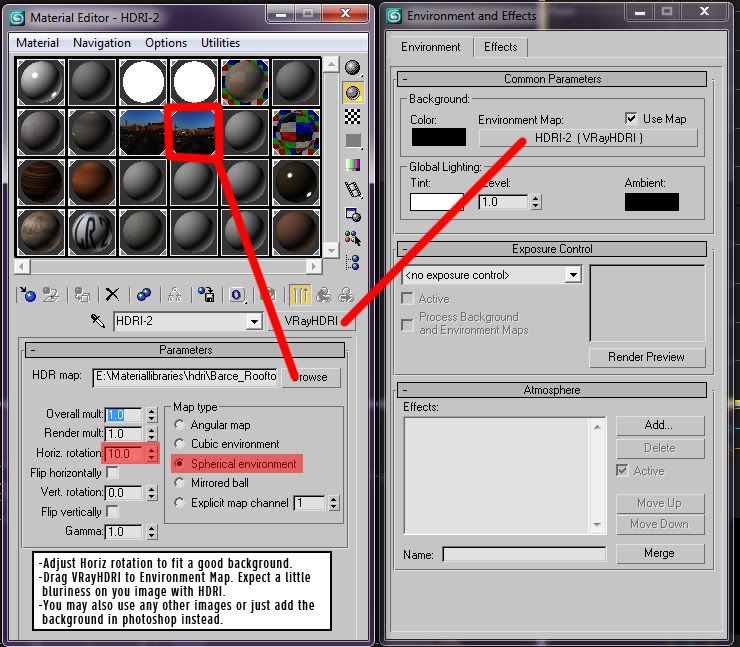Screen dimensions: 740x647
Task: Click the Select by Material icon
Action: (353, 238)
